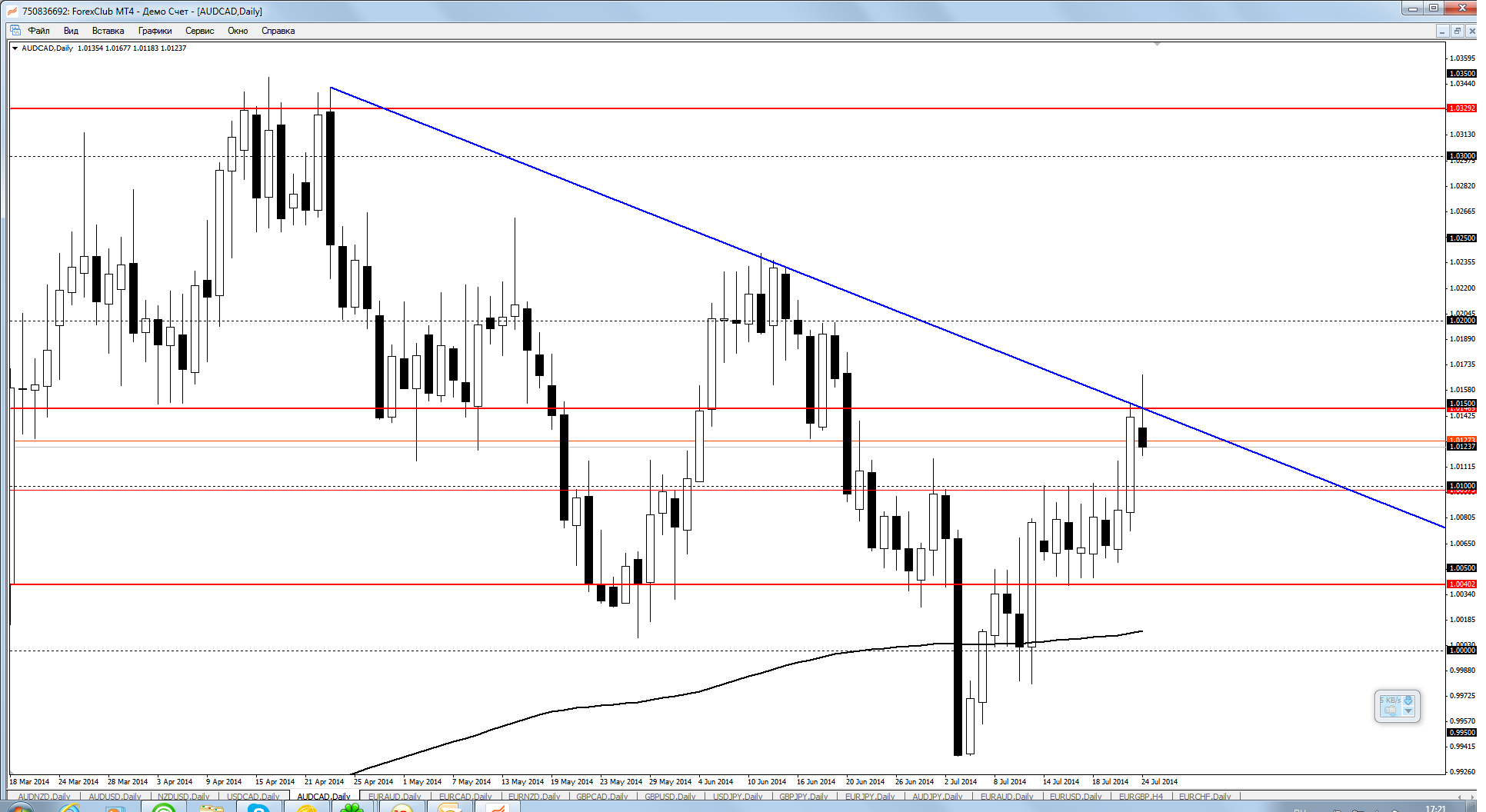Click the tall black 2 Jul 2014 candle

click(958, 646)
